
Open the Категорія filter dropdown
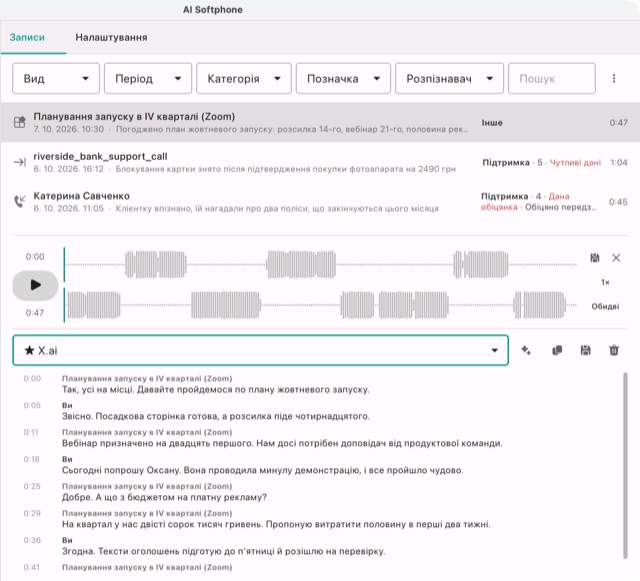(x=244, y=78)
